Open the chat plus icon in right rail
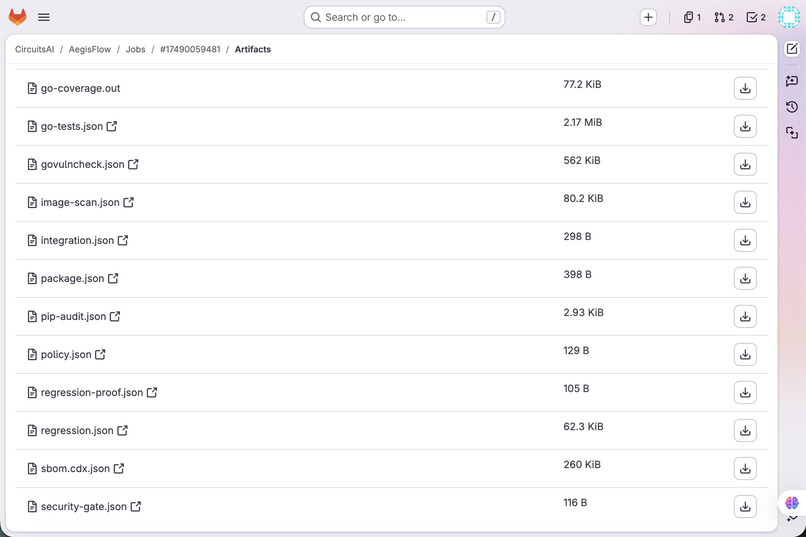This screenshot has height=537, width=806. tap(792, 81)
